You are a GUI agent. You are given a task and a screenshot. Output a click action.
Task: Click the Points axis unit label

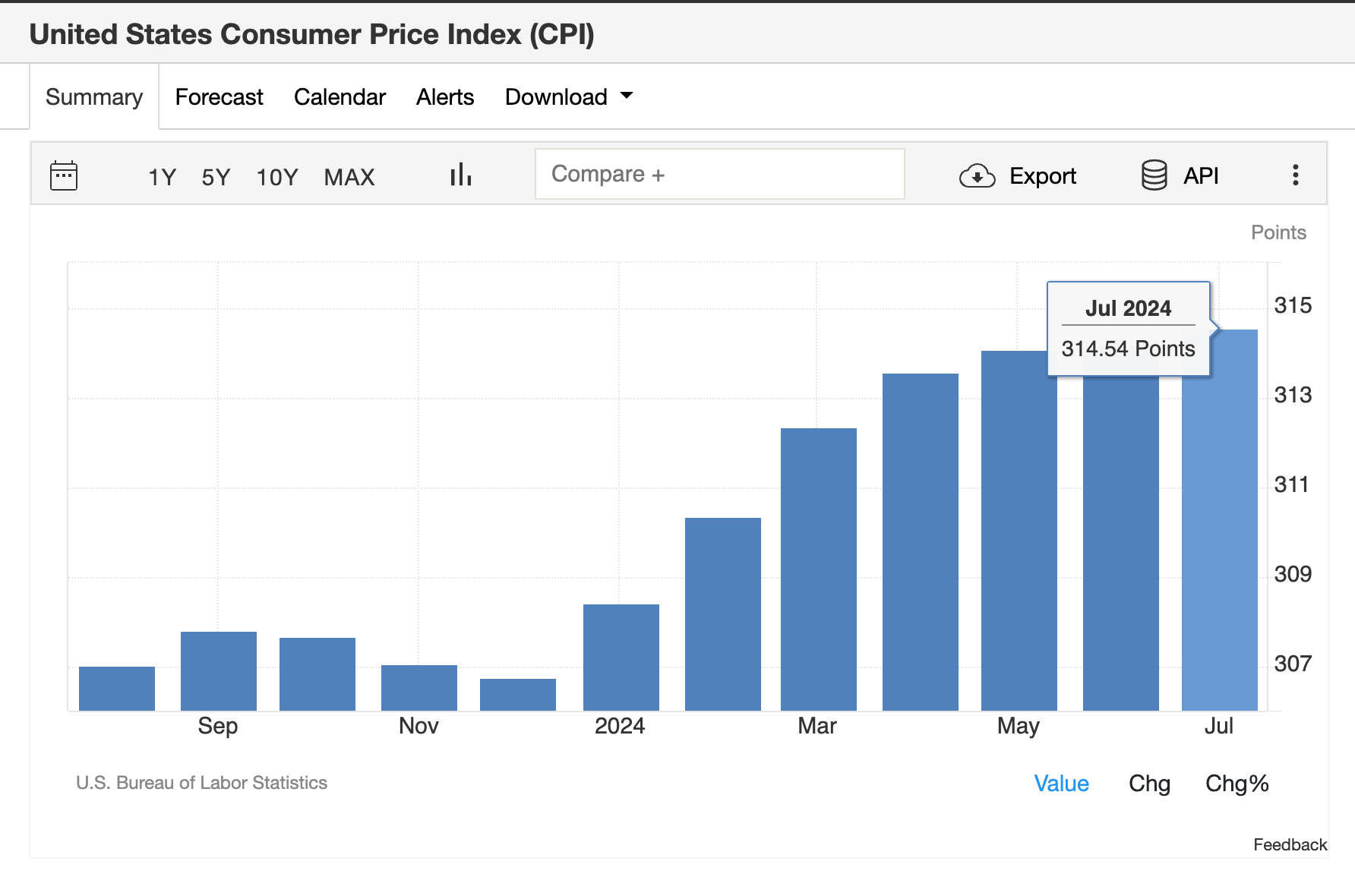(x=1278, y=232)
